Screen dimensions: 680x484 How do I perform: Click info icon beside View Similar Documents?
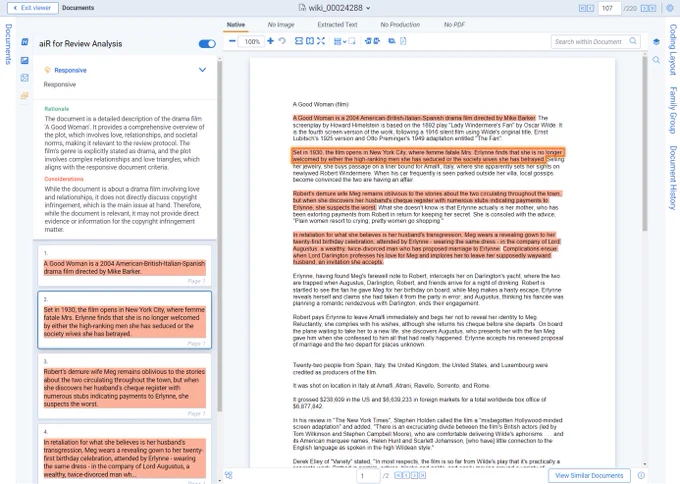tap(641, 475)
